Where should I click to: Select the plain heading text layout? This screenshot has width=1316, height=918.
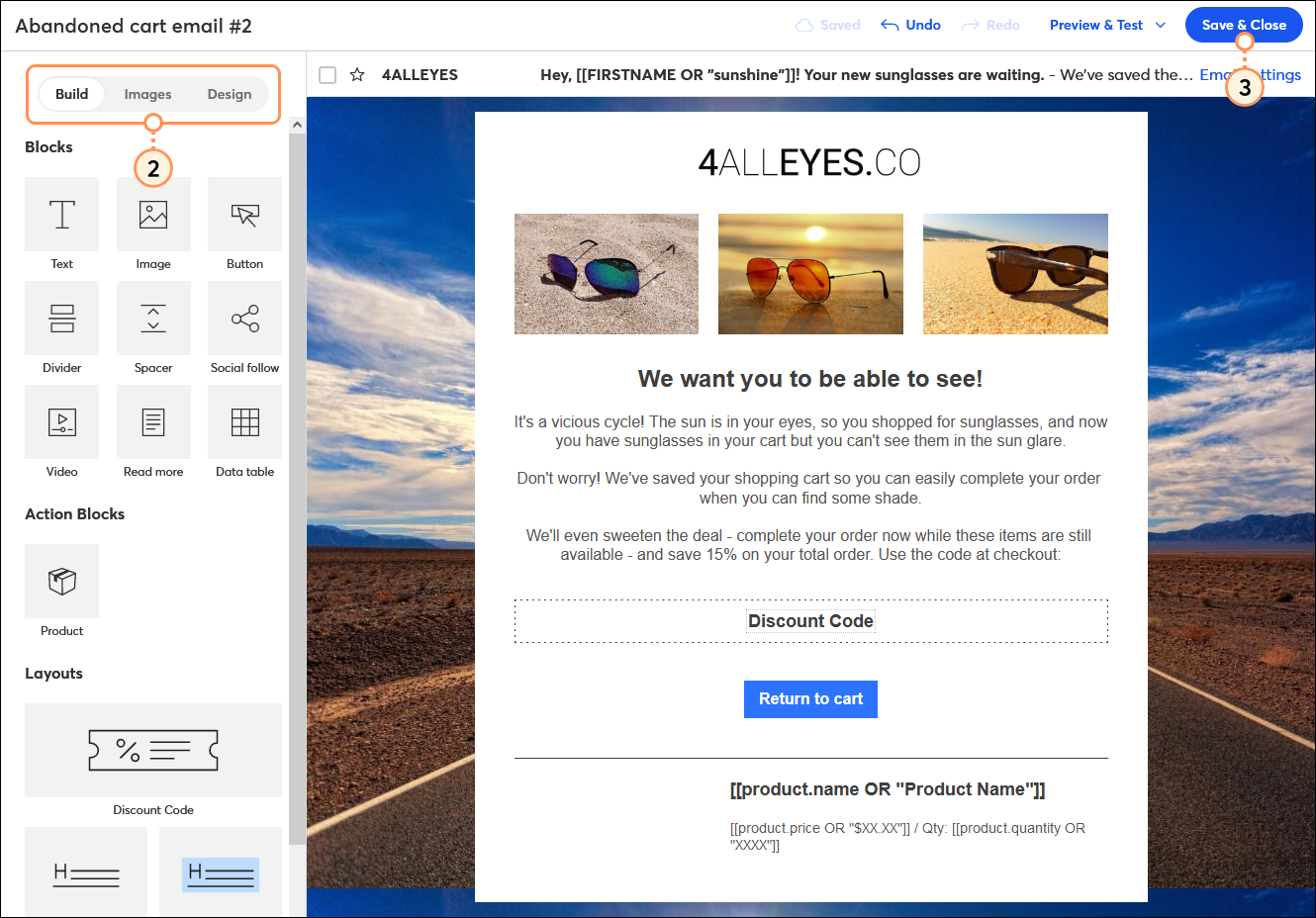(x=86, y=872)
